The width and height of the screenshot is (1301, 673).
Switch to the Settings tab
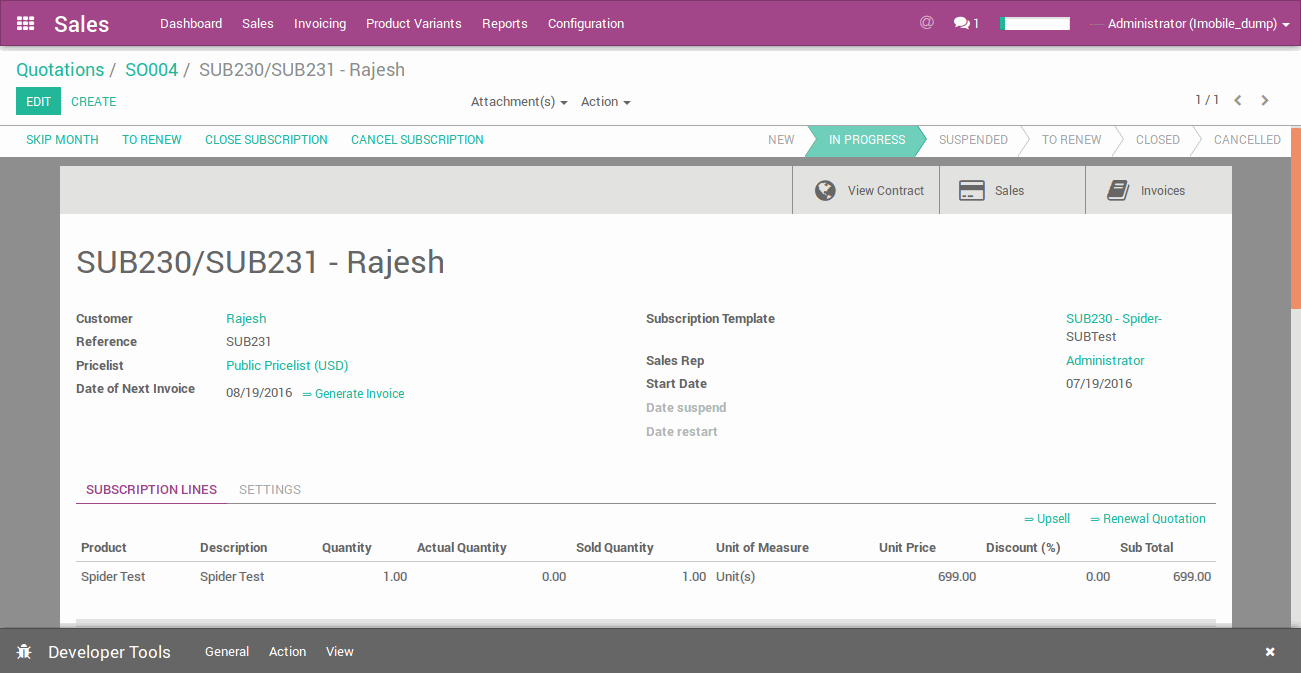coord(270,490)
